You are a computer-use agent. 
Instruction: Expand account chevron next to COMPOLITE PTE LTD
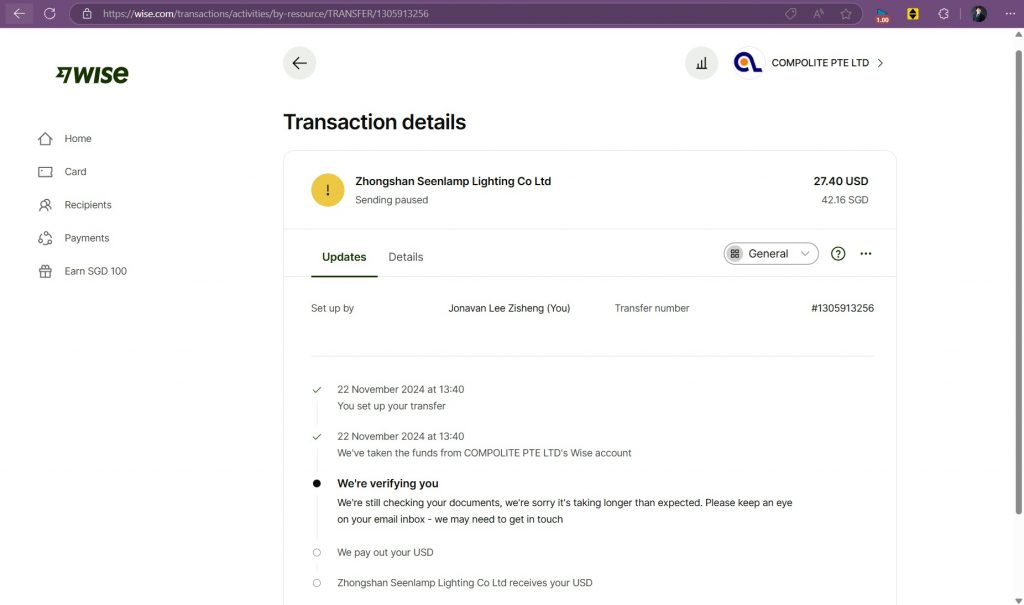click(x=880, y=63)
